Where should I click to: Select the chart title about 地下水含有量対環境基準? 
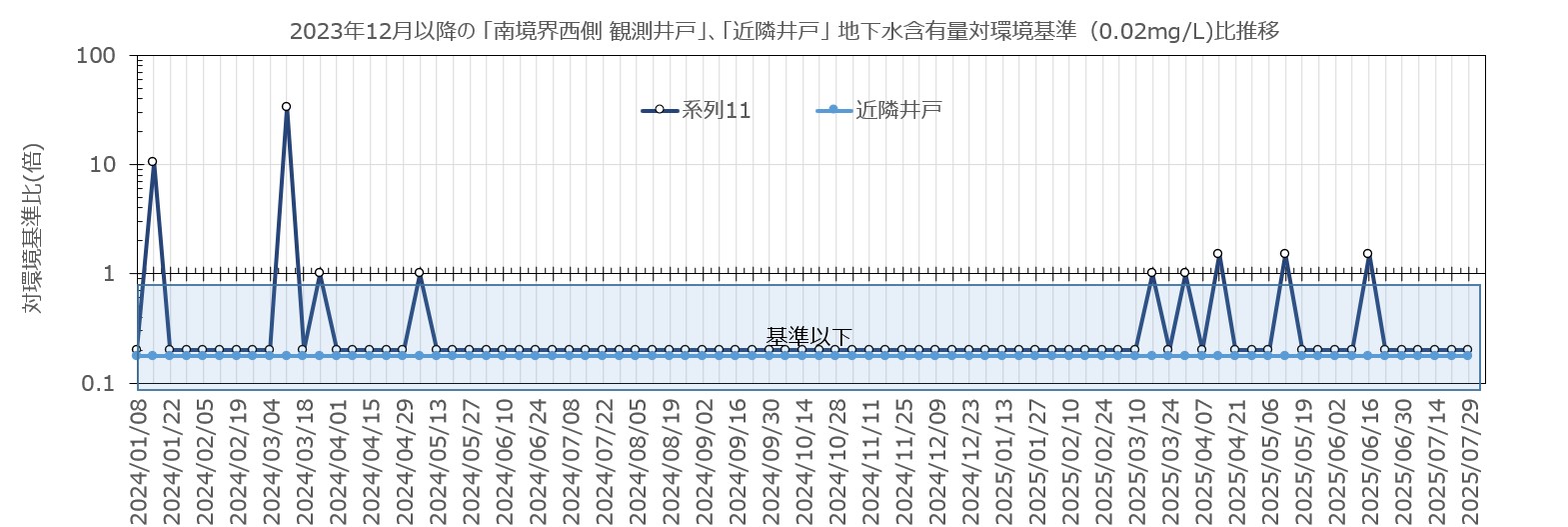(x=784, y=31)
